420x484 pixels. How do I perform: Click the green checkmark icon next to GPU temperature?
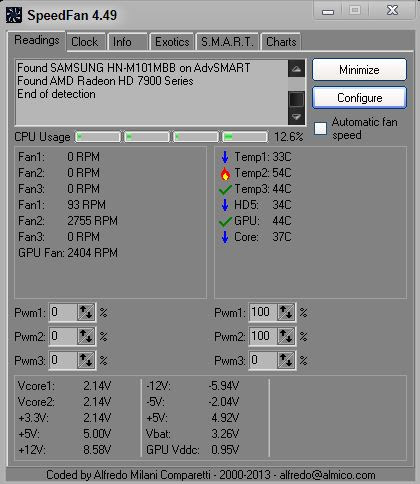pyautogui.click(x=225, y=221)
